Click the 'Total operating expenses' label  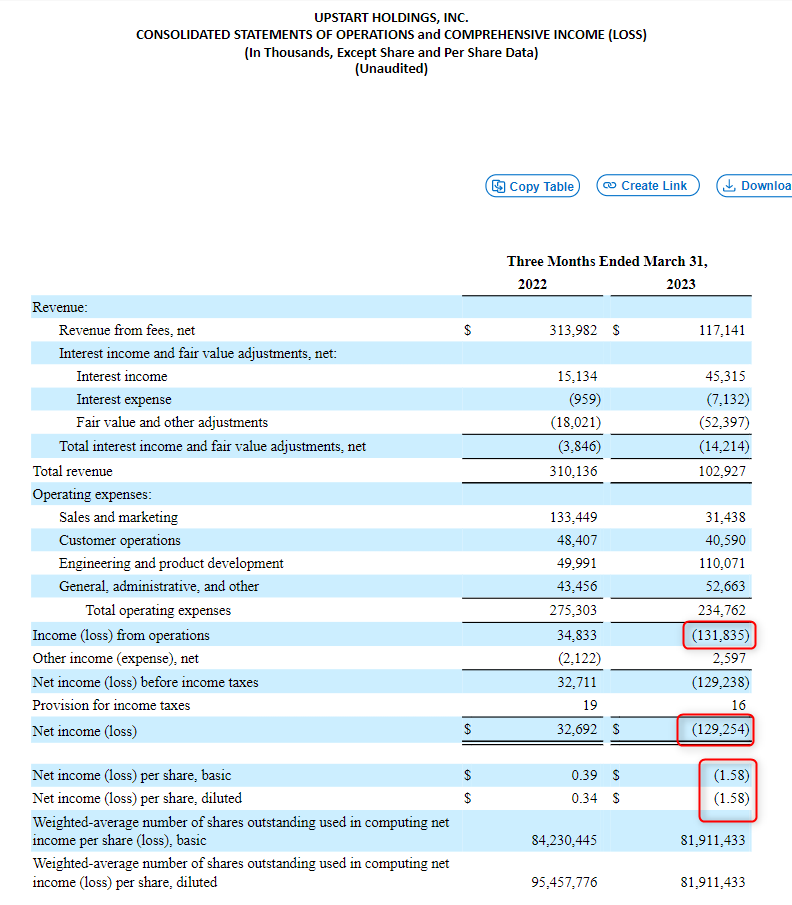pos(158,610)
